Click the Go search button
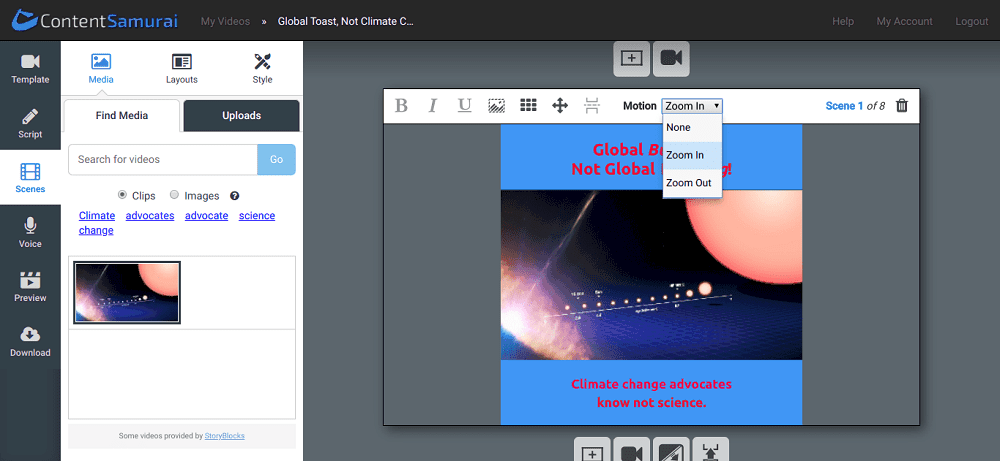The width and height of the screenshot is (1000, 461). pyautogui.click(x=276, y=159)
